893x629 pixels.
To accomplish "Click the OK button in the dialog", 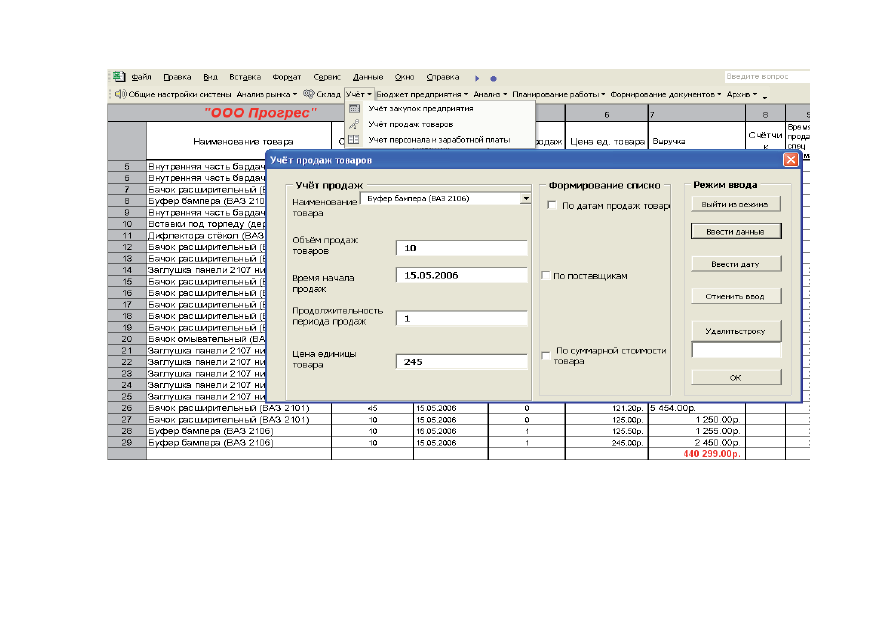I will tap(735, 377).
